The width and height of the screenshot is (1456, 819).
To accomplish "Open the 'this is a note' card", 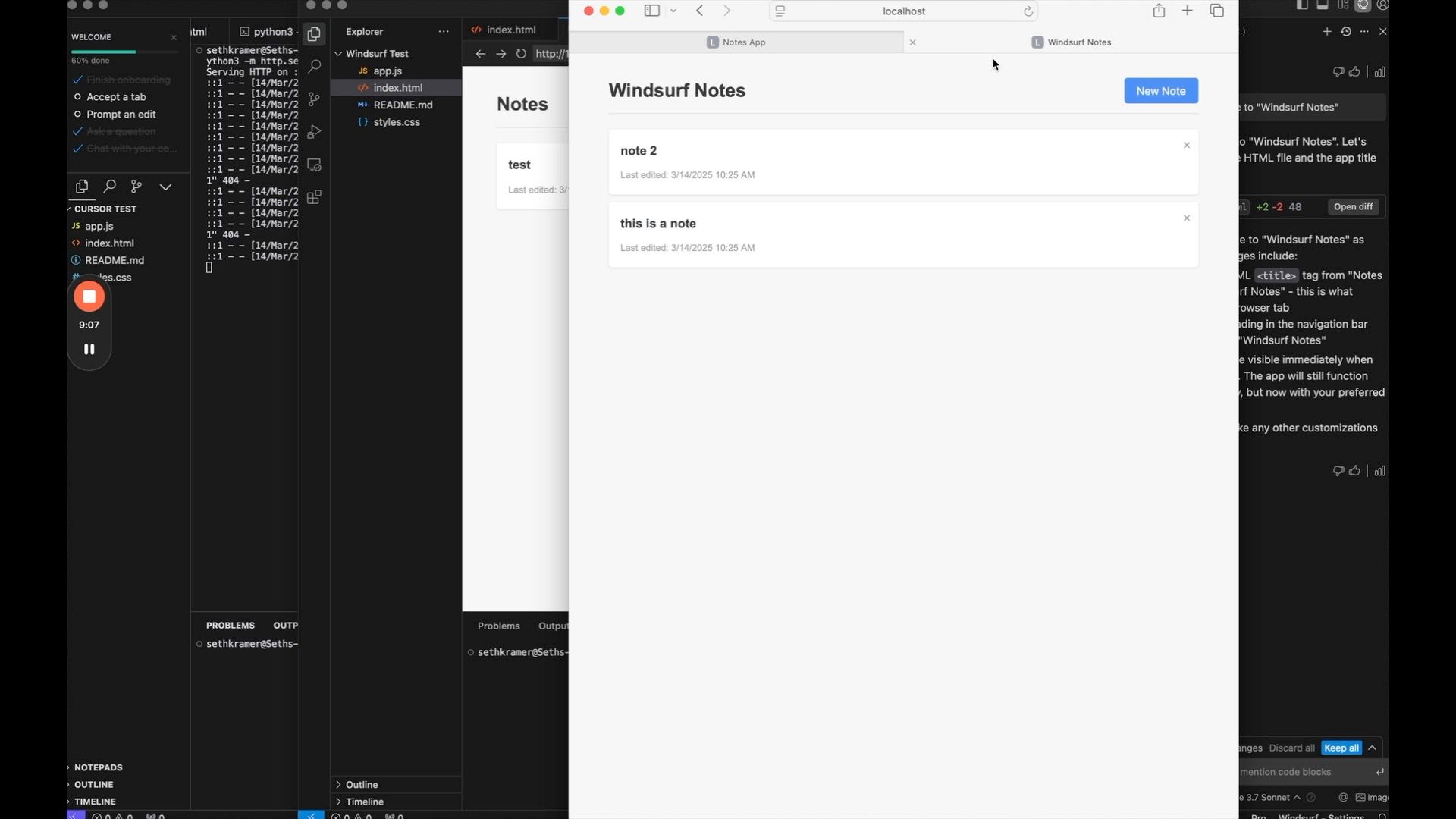I will 903,234.
